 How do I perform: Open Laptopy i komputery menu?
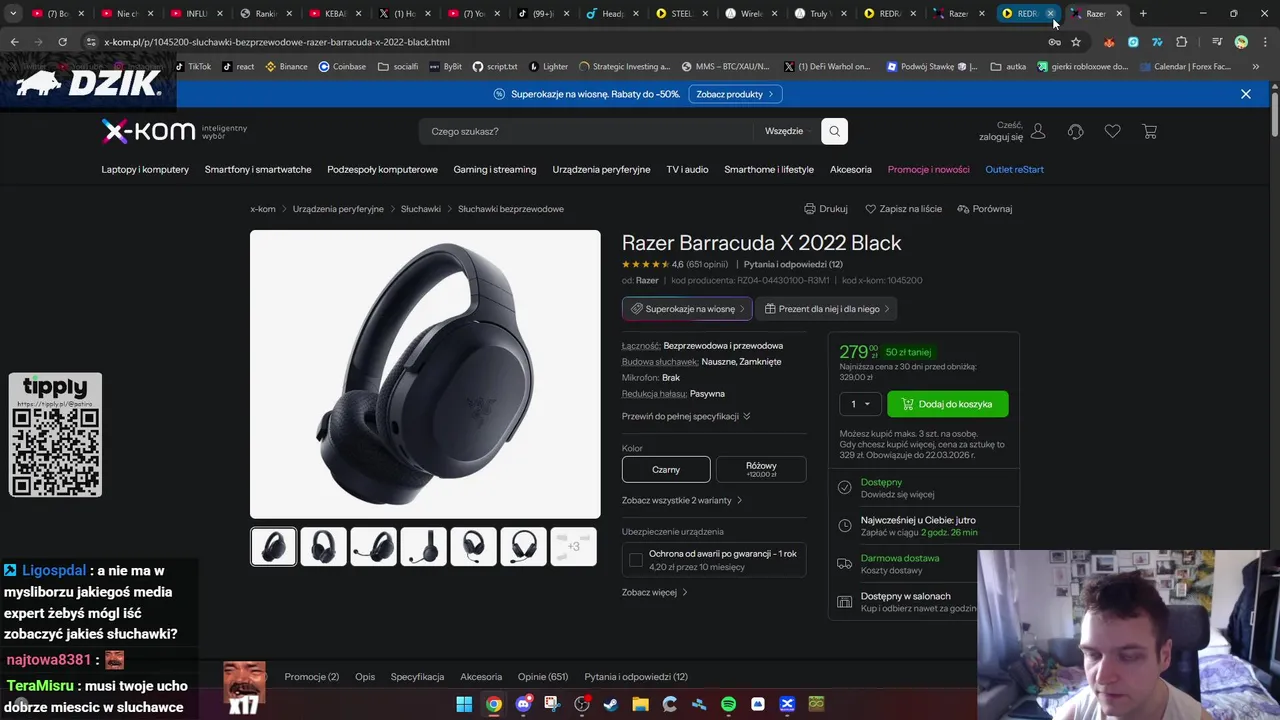(x=145, y=169)
